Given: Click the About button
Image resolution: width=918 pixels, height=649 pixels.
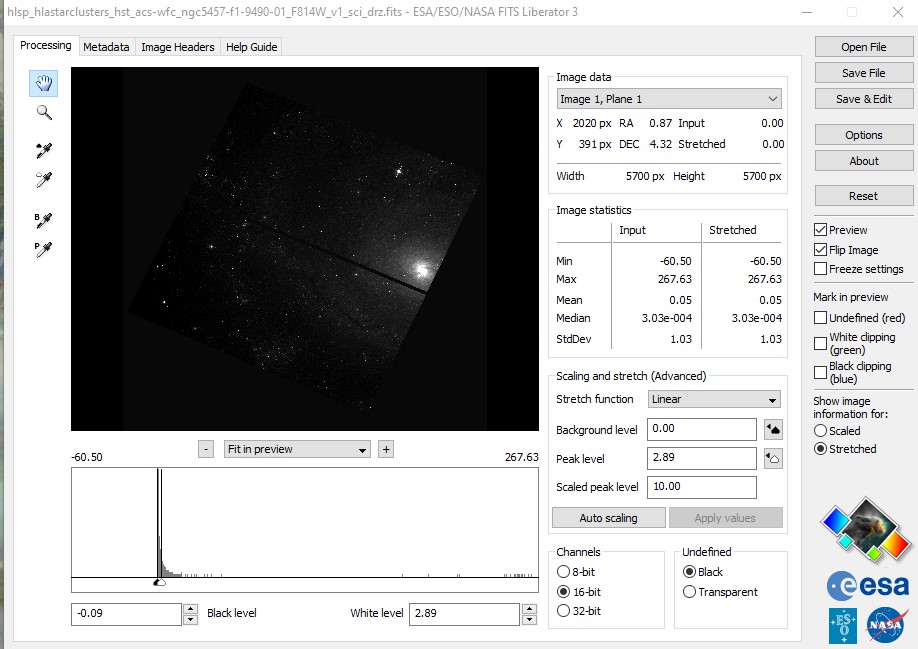Looking at the screenshot, I should (864, 161).
